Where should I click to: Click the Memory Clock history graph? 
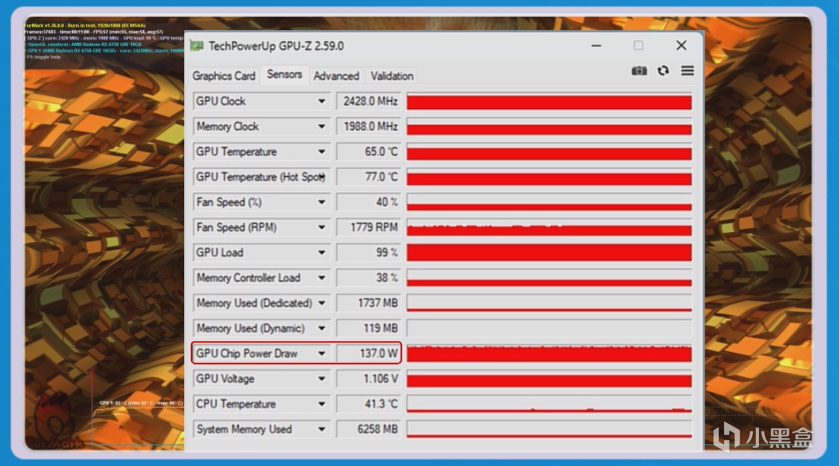click(x=549, y=126)
